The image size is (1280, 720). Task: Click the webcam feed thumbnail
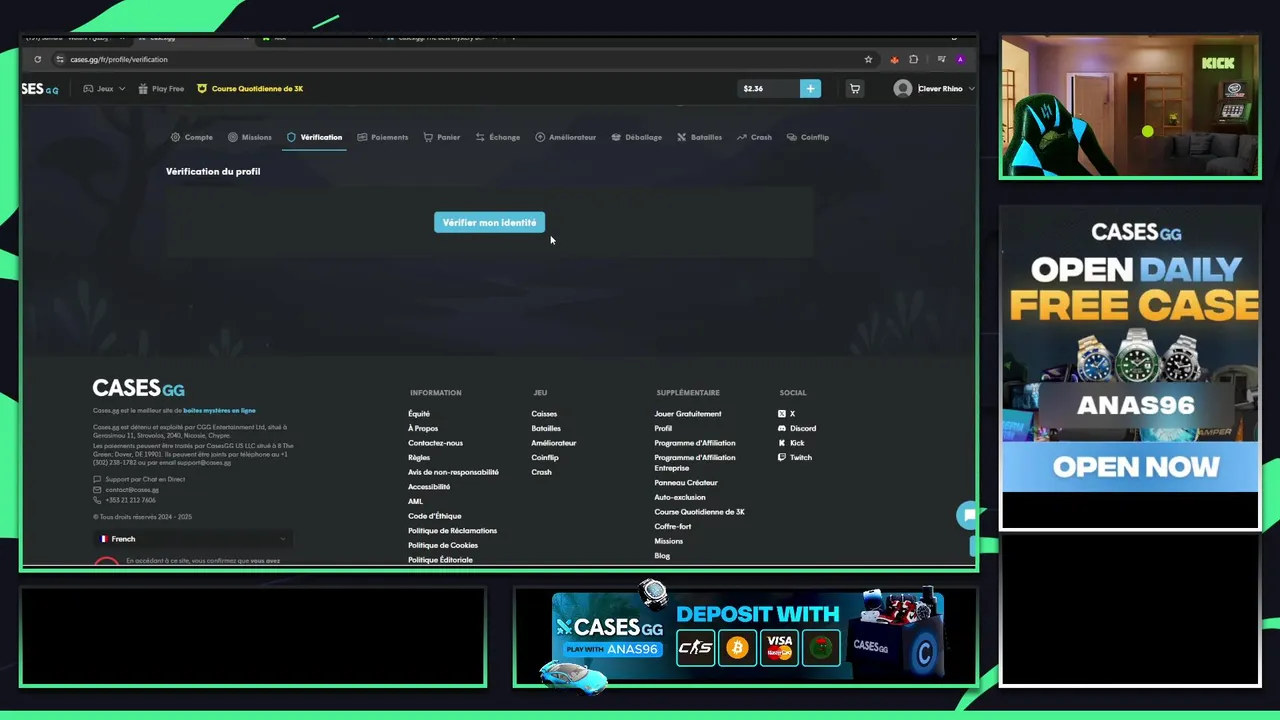[1130, 107]
